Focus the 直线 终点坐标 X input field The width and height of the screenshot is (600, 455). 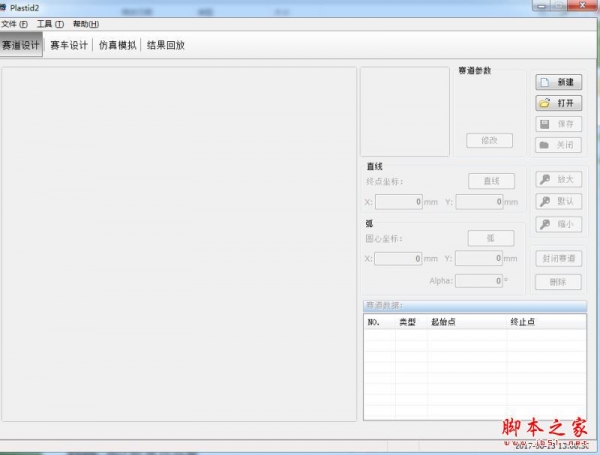click(x=399, y=202)
